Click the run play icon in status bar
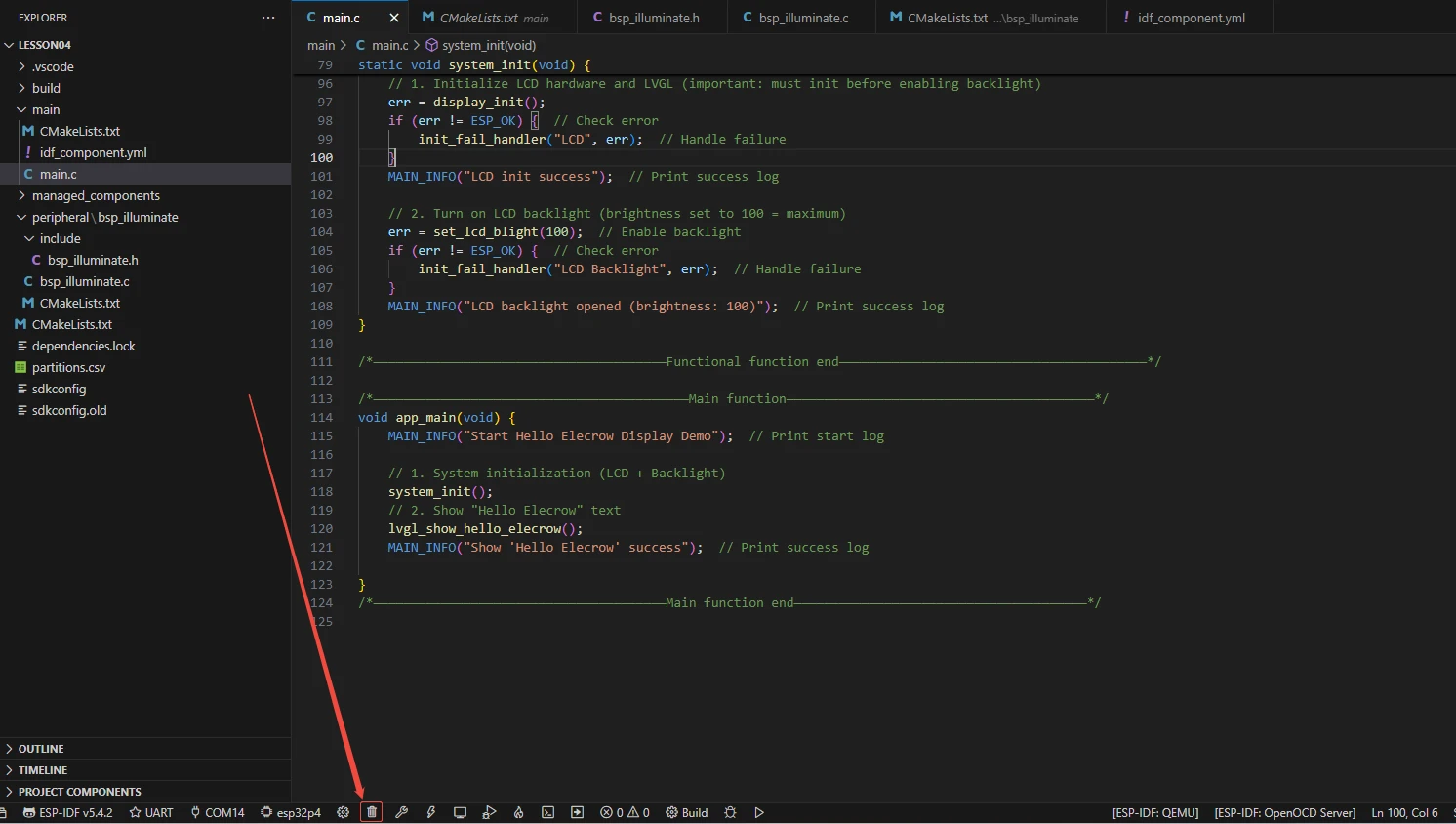The width and height of the screenshot is (1456, 824). click(x=759, y=812)
